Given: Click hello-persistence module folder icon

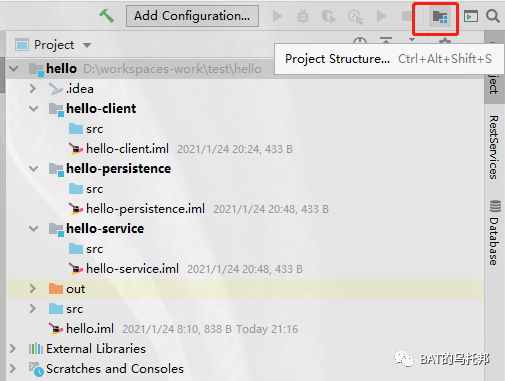Looking at the screenshot, I should [x=56, y=169].
